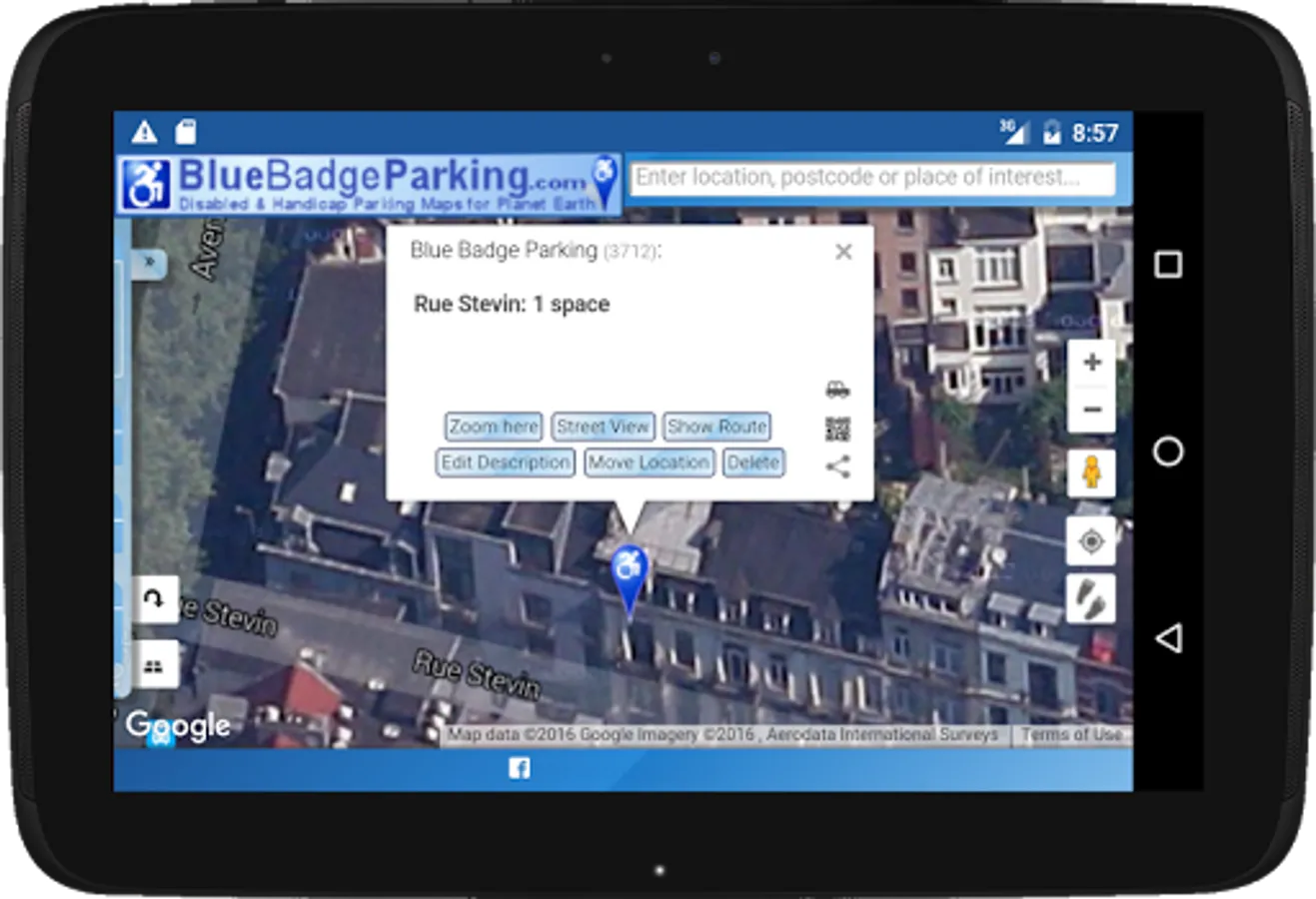The width and height of the screenshot is (1316, 899).
Task: Toggle the tilt view grid button
Action: tap(155, 665)
